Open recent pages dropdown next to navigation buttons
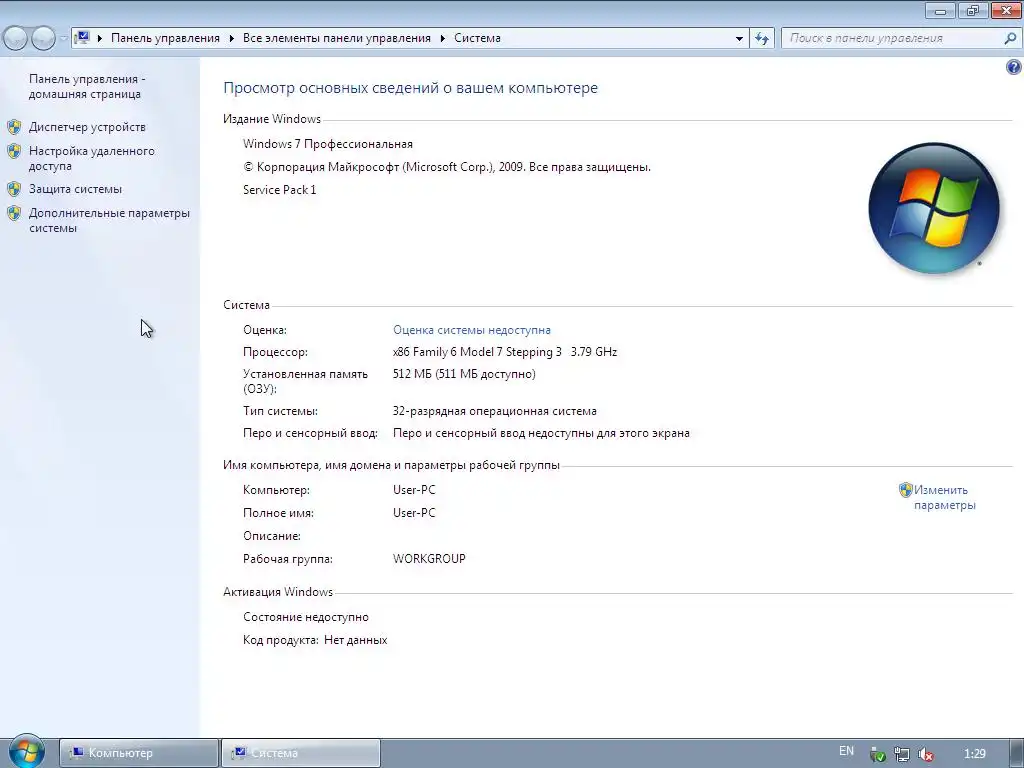Image resolution: width=1024 pixels, height=768 pixels. pyautogui.click(x=63, y=39)
